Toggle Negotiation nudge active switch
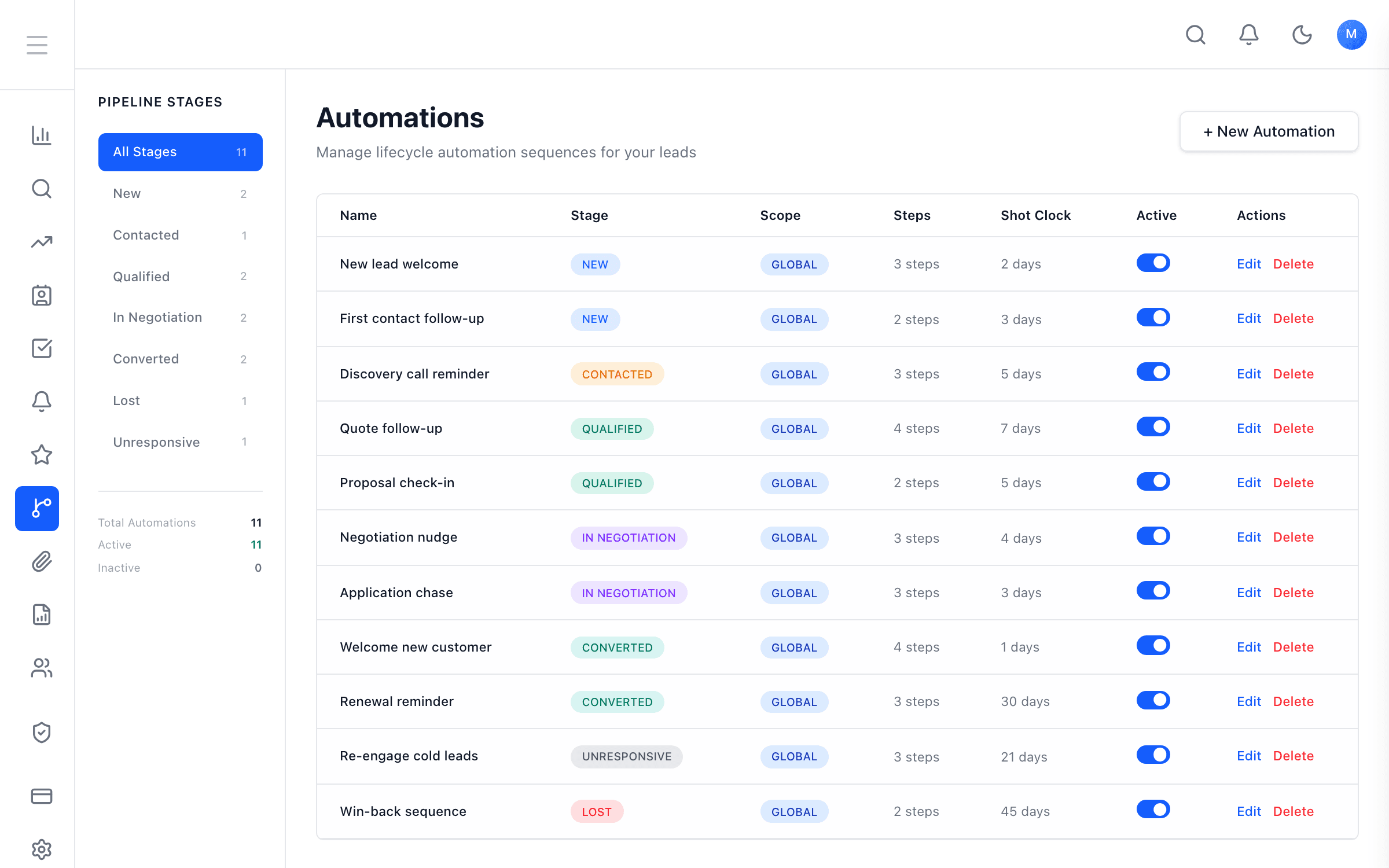Image resolution: width=1389 pixels, height=868 pixels. 1153,536
